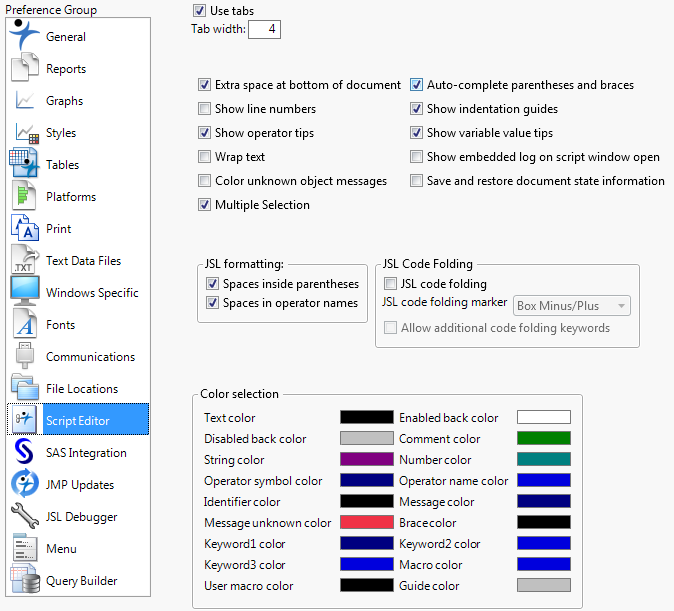The image size is (674, 611).
Task: Change the String color purple swatch
Action: (x=366, y=459)
